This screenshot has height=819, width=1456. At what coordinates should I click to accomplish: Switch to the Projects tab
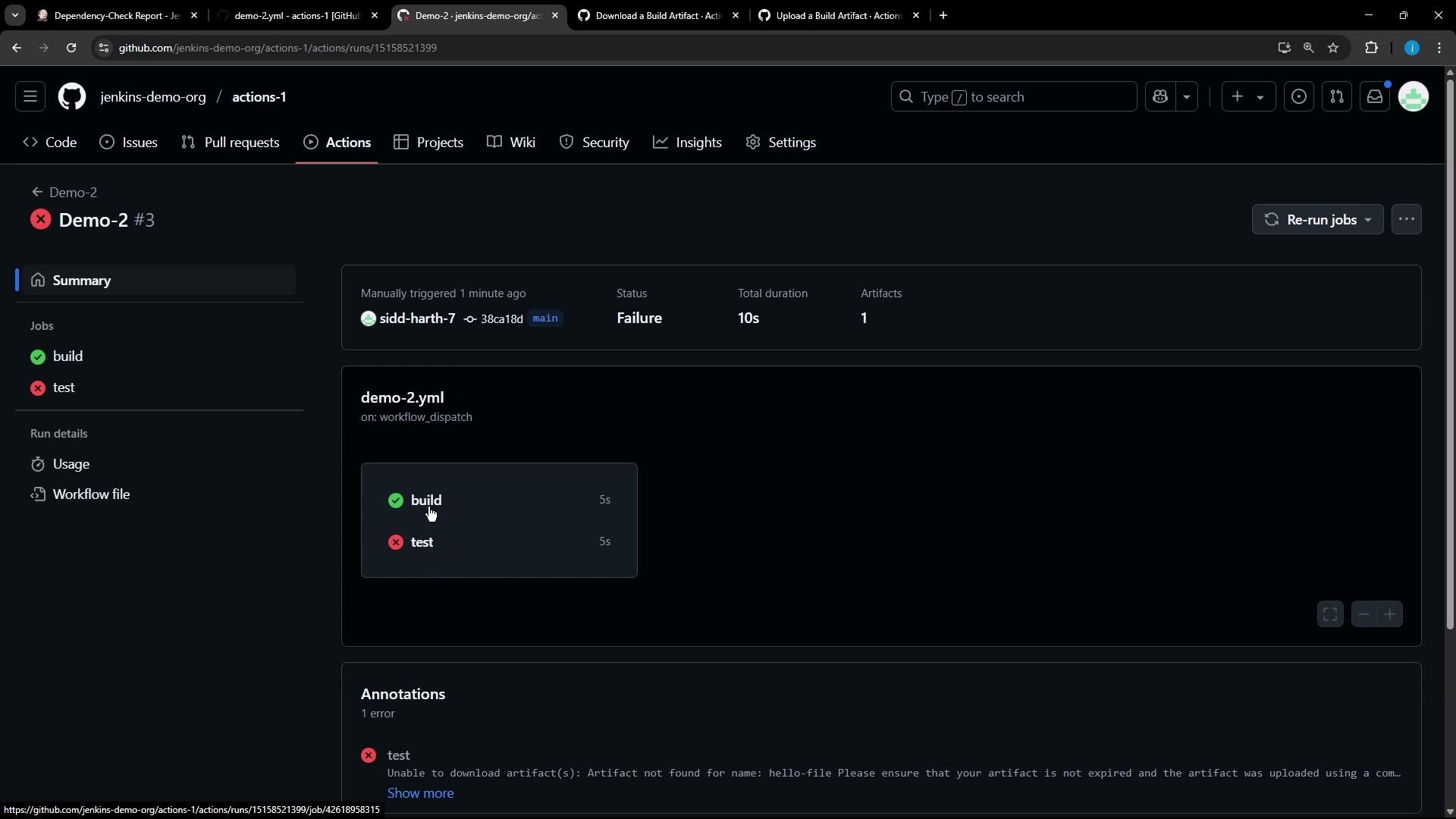429,143
